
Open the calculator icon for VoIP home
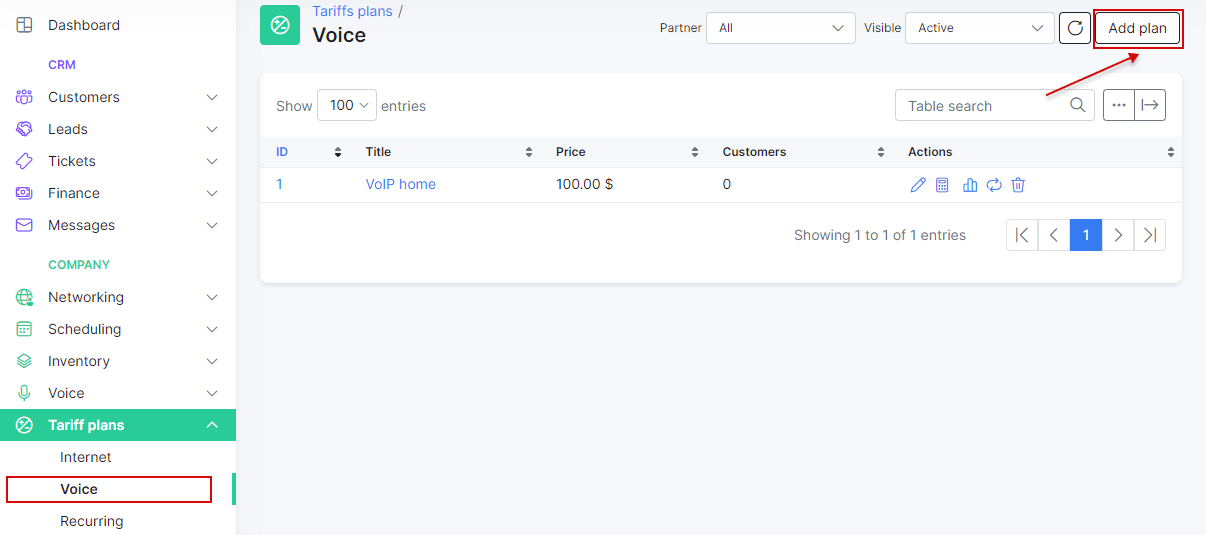point(942,185)
